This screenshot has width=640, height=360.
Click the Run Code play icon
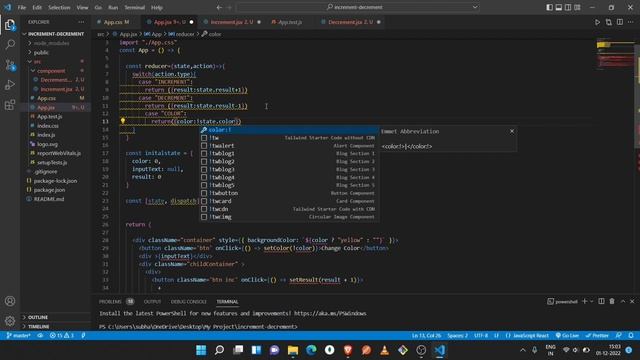point(597,22)
